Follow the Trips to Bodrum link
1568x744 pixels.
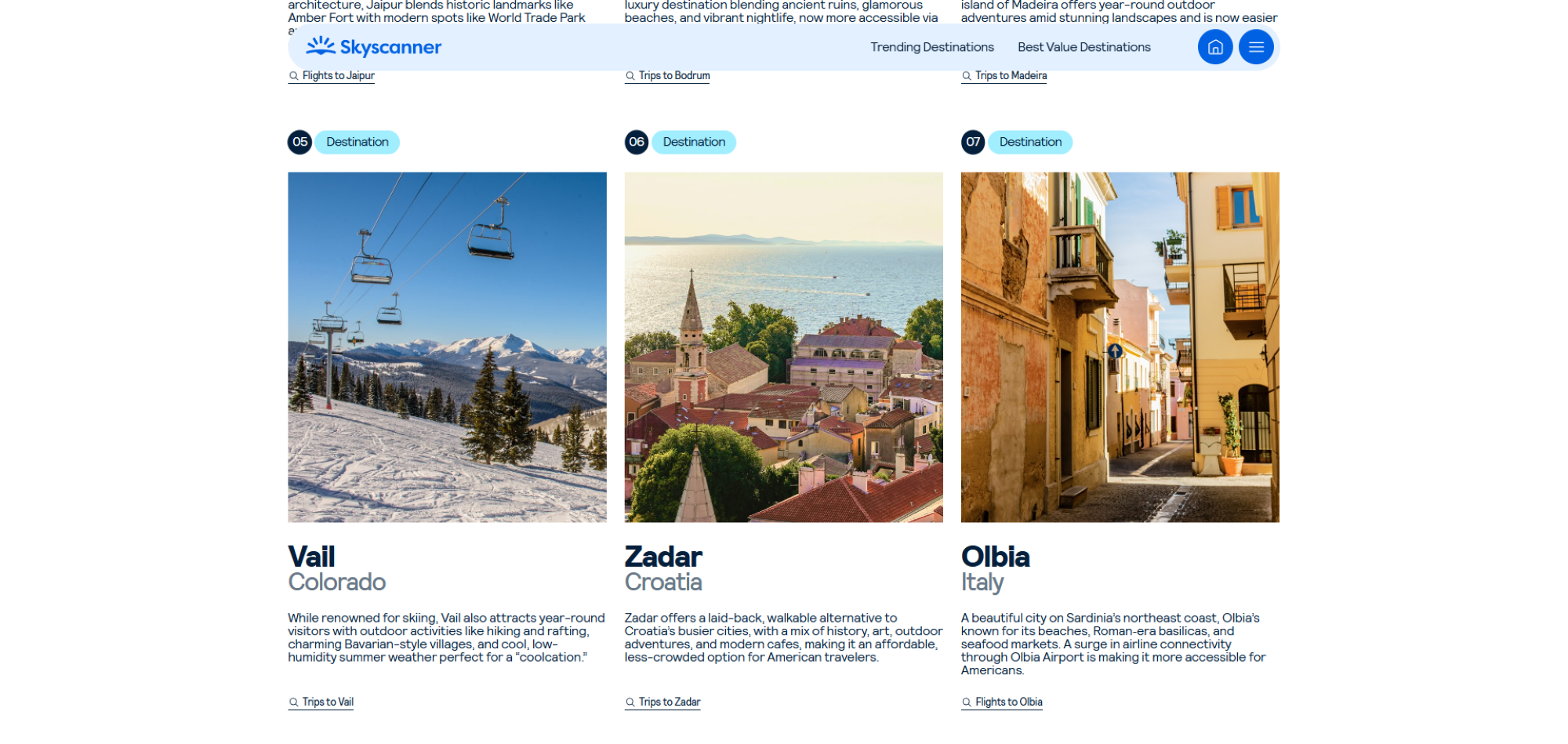[x=674, y=76]
